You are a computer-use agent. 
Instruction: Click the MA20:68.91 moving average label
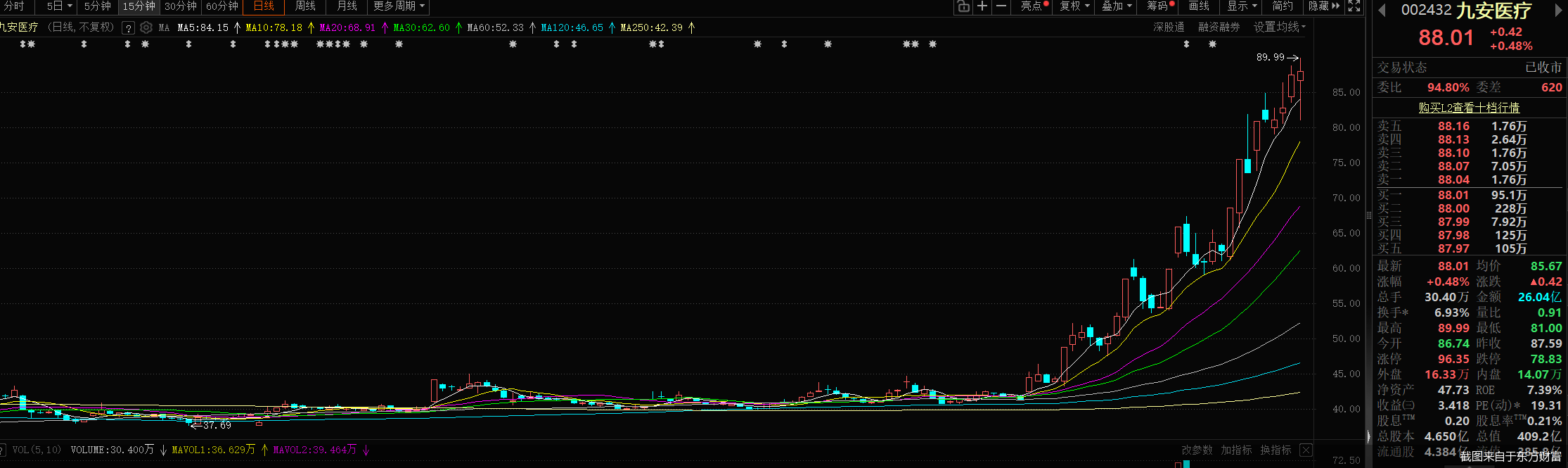[347, 28]
